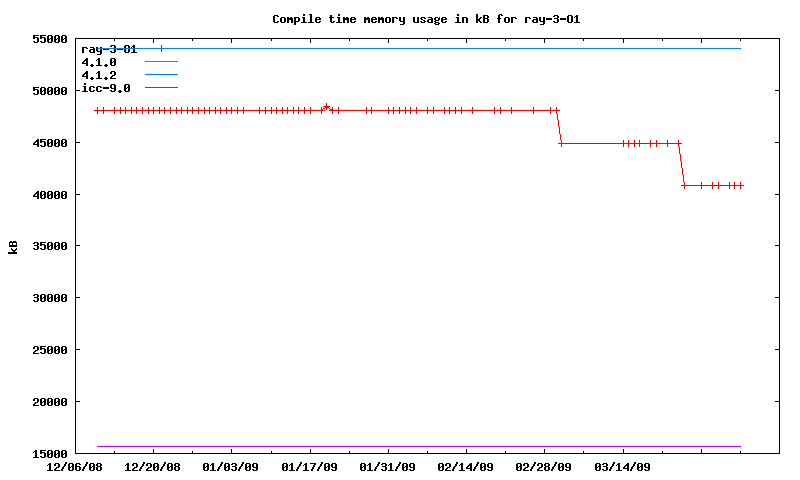Click the leftmost red data point marker
The width and height of the screenshot is (800, 480).
(97, 110)
